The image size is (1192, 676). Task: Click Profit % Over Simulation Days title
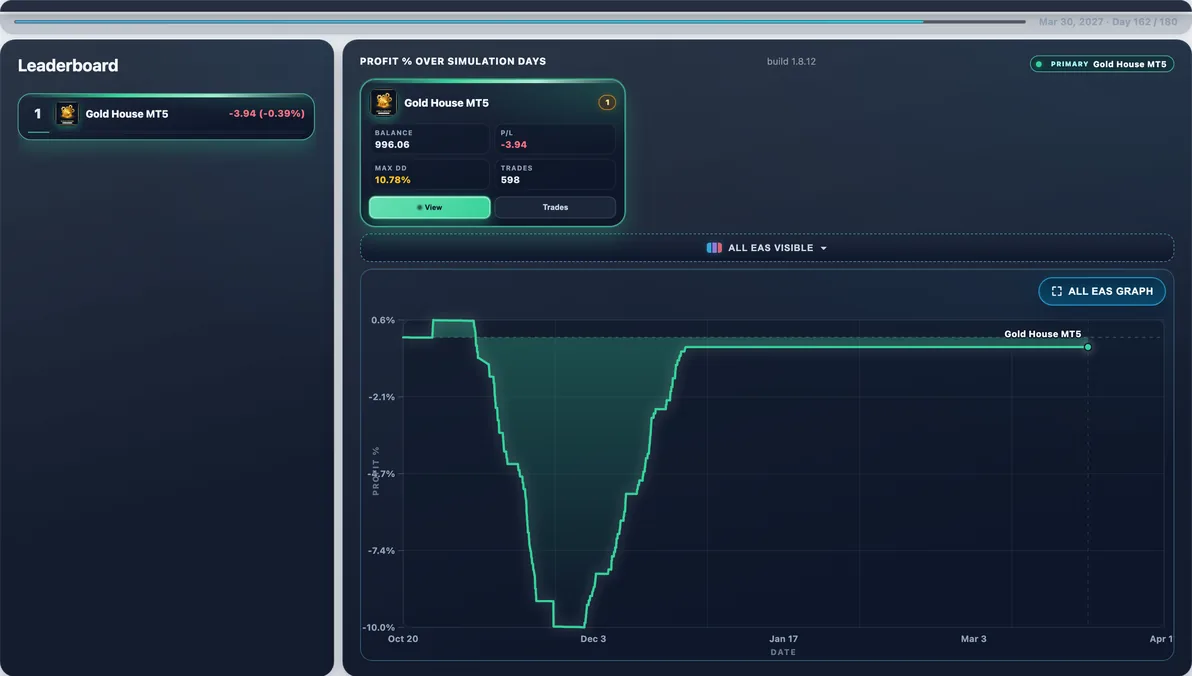453,62
